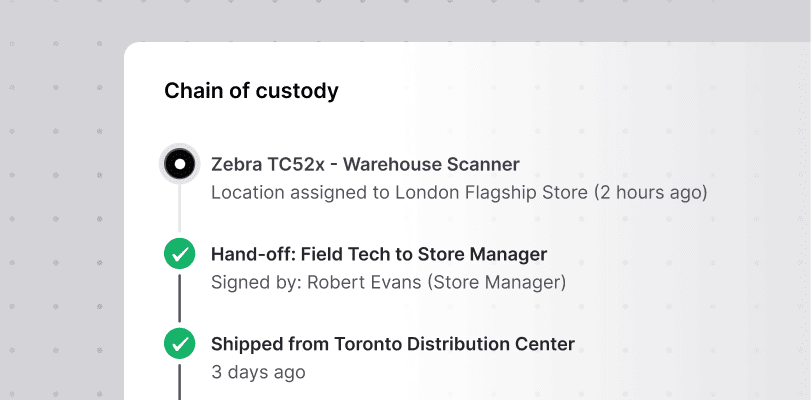Click the green checkmark next to Hand-off step
Image resolution: width=811 pixels, height=400 pixels.
(x=179, y=254)
